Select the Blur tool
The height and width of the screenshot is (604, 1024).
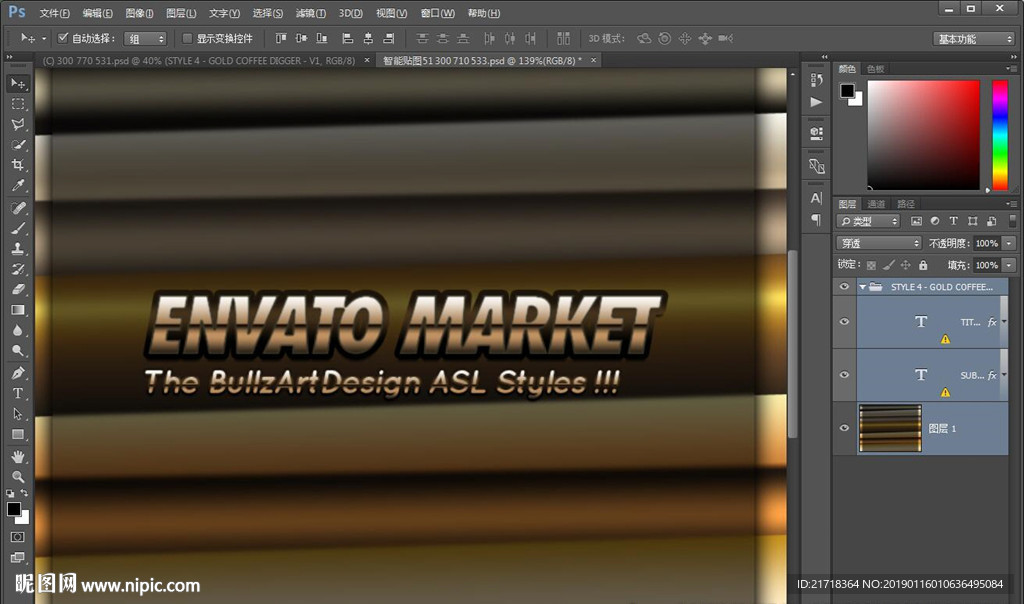18,330
